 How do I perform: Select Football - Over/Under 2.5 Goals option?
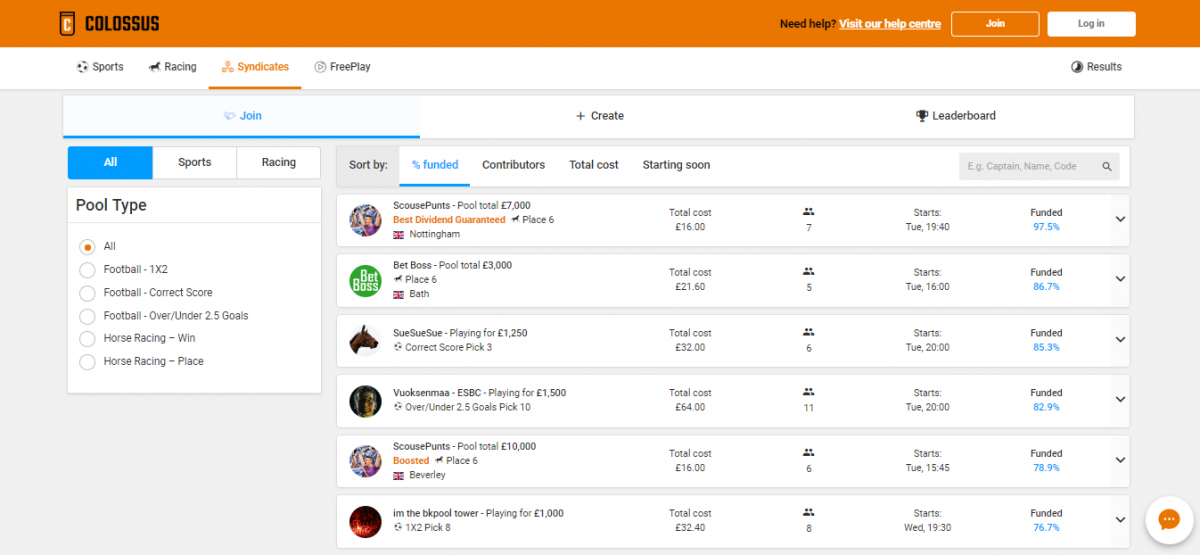(87, 315)
